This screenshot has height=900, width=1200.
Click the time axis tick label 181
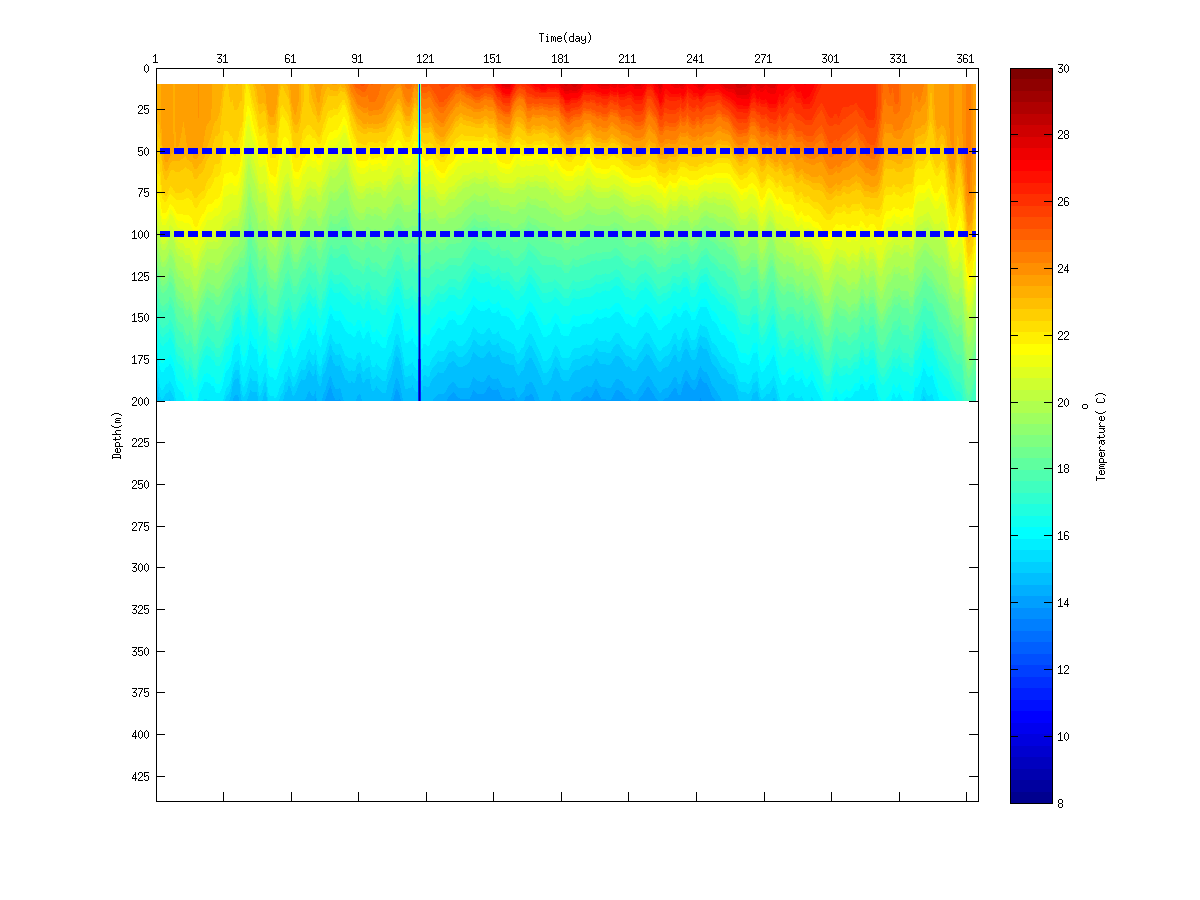point(560,59)
